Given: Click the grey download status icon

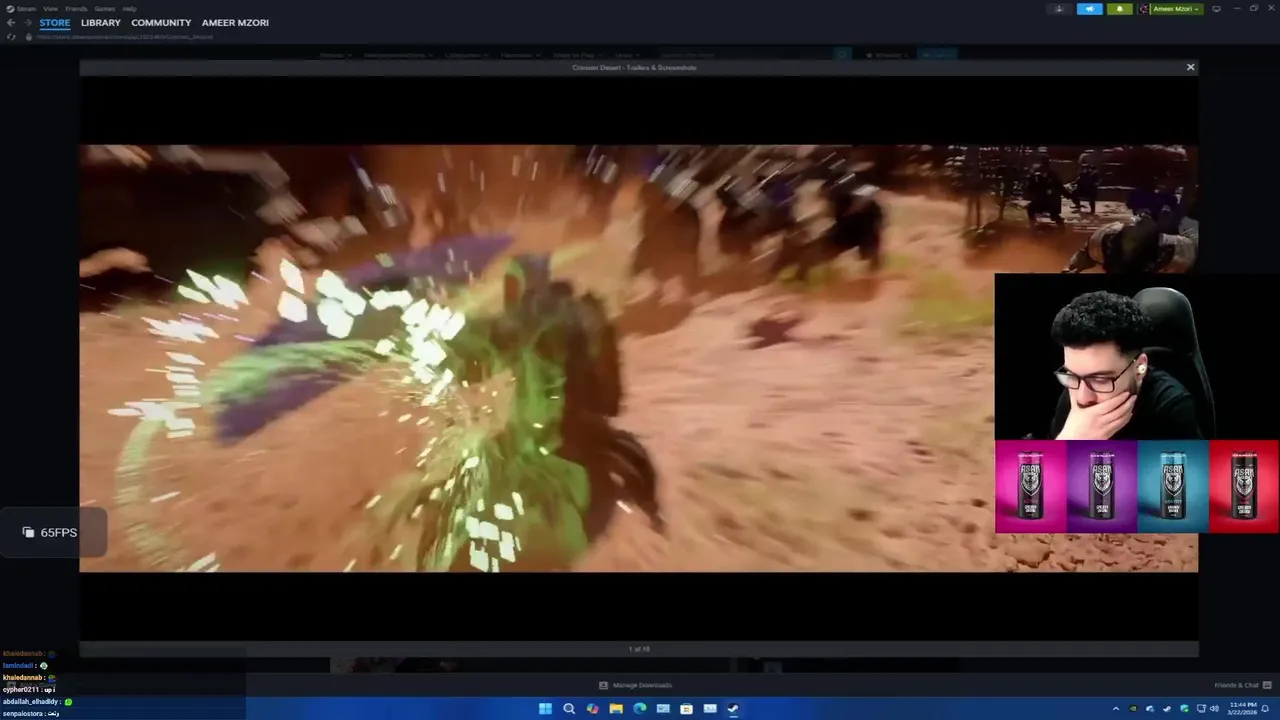Looking at the screenshot, I should point(1059,9).
